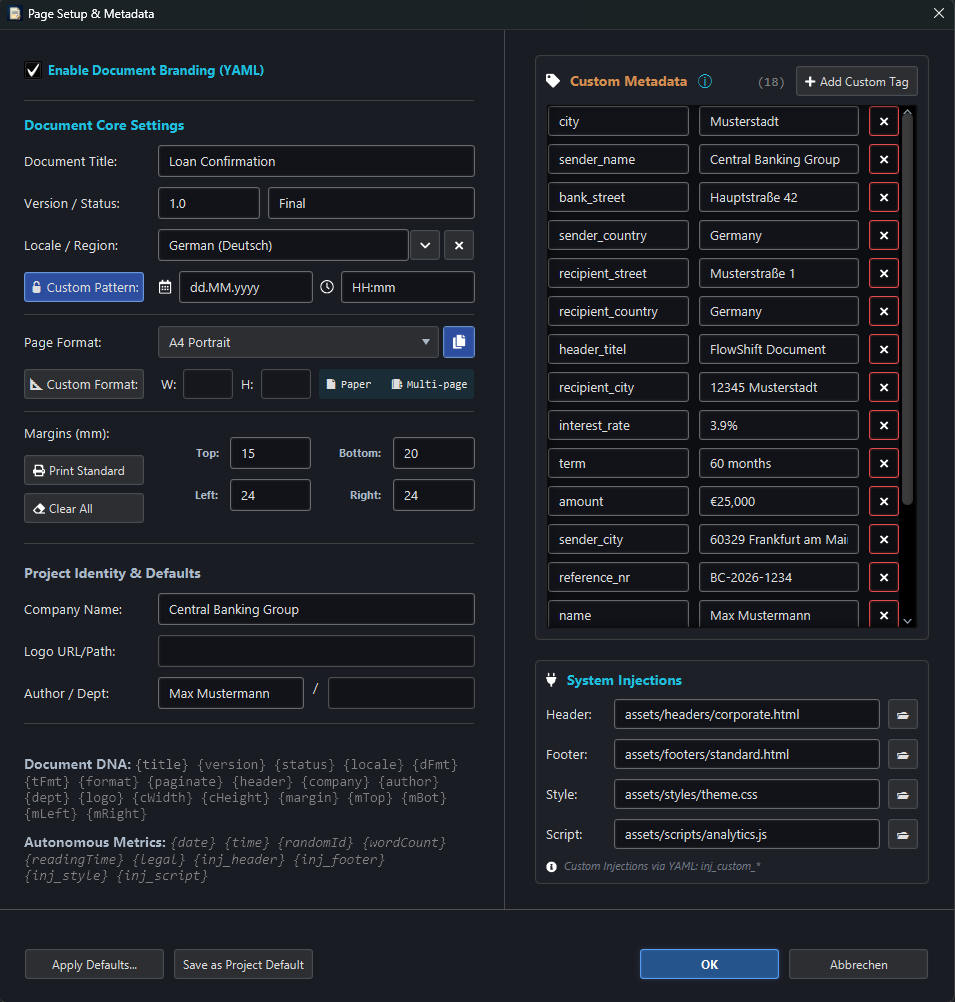The width and height of the screenshot is (955, 1002).
Task: Edit the Header path corporate.html field
Action: click(x=747, y=714)
